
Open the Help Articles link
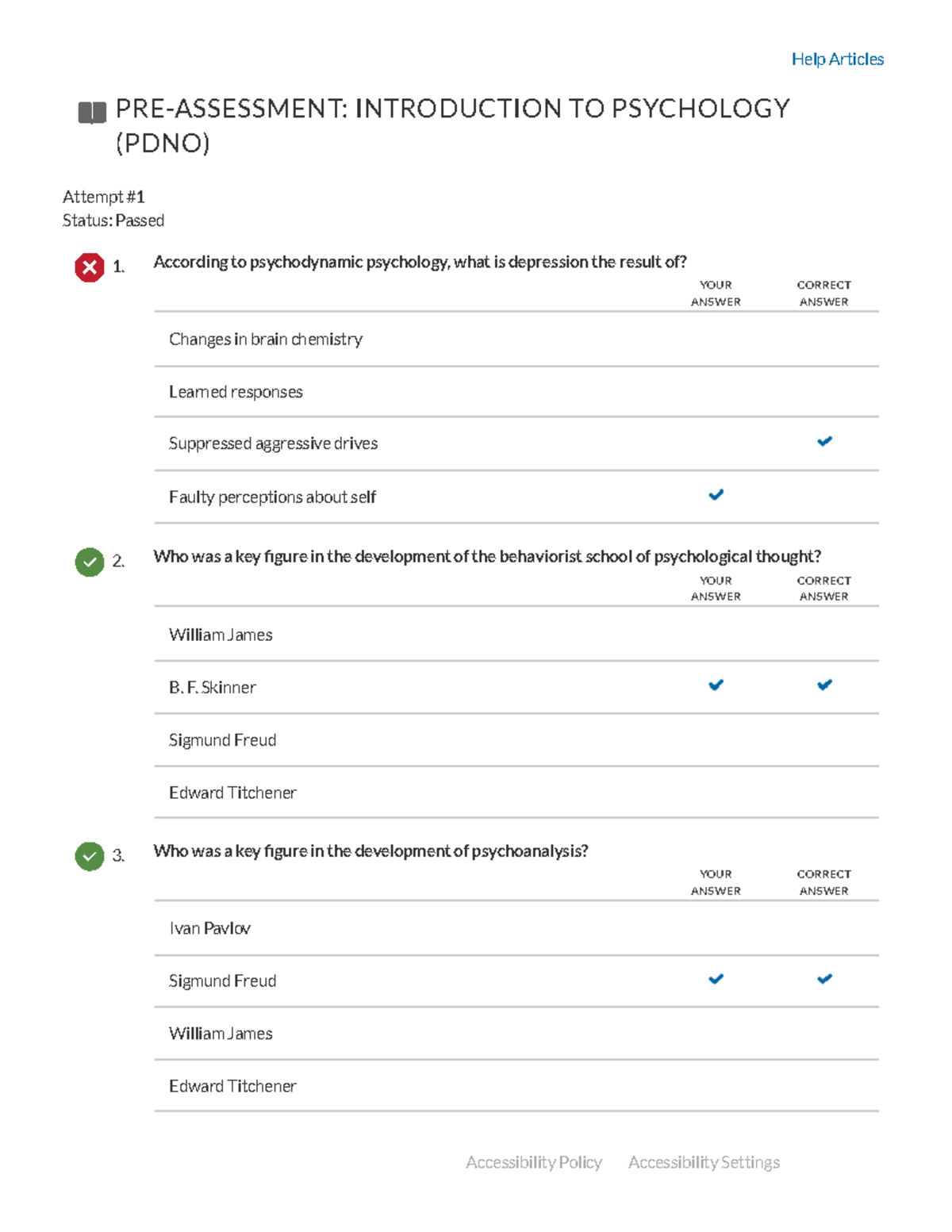point(837,59)
